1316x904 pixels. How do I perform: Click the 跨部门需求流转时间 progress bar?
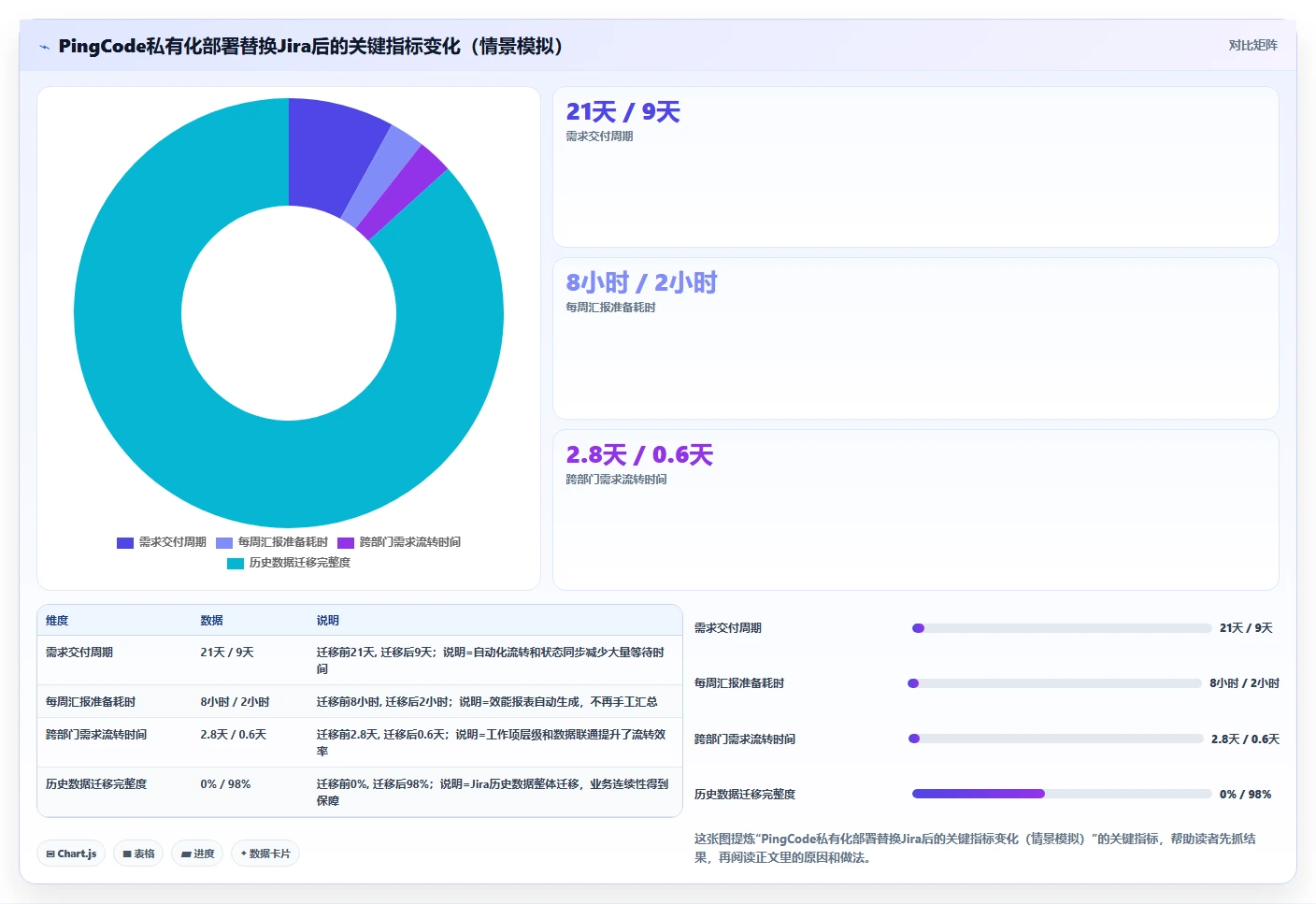click(x=1056, y=739)
